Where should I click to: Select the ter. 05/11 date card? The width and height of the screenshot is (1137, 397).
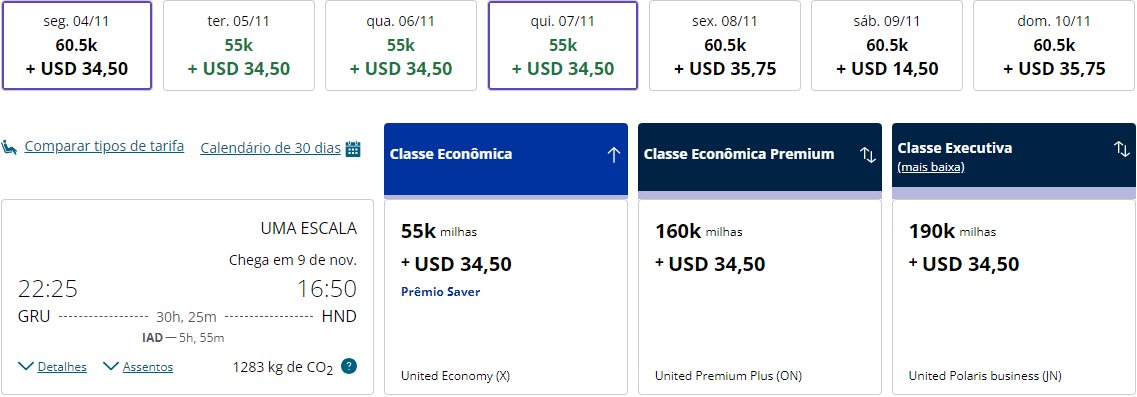[x=239, y=46]
